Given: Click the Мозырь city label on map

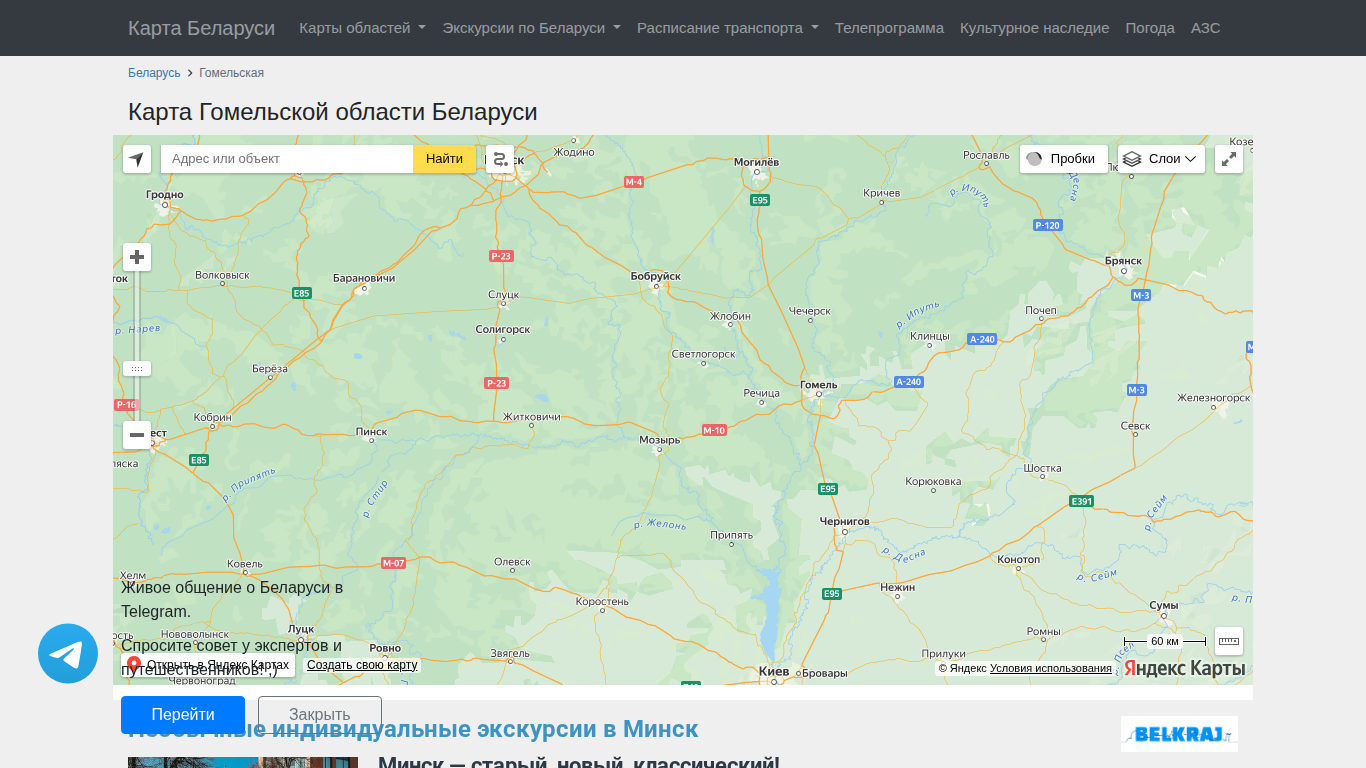Looking at the screenshot, I should coord(660,440).
